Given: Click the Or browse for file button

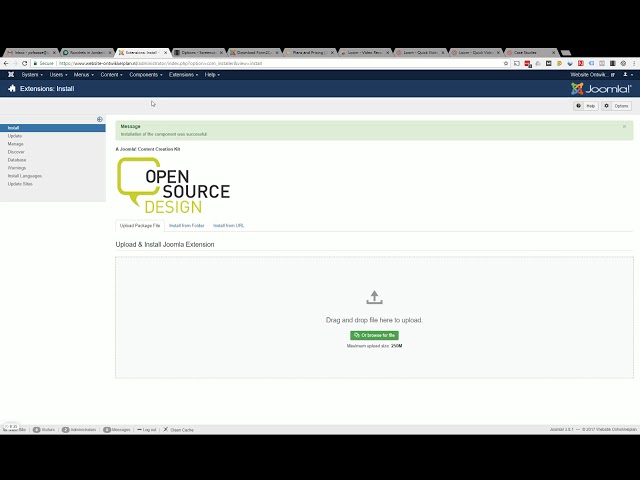Looking at the screenshot, I should coord(374,335).
